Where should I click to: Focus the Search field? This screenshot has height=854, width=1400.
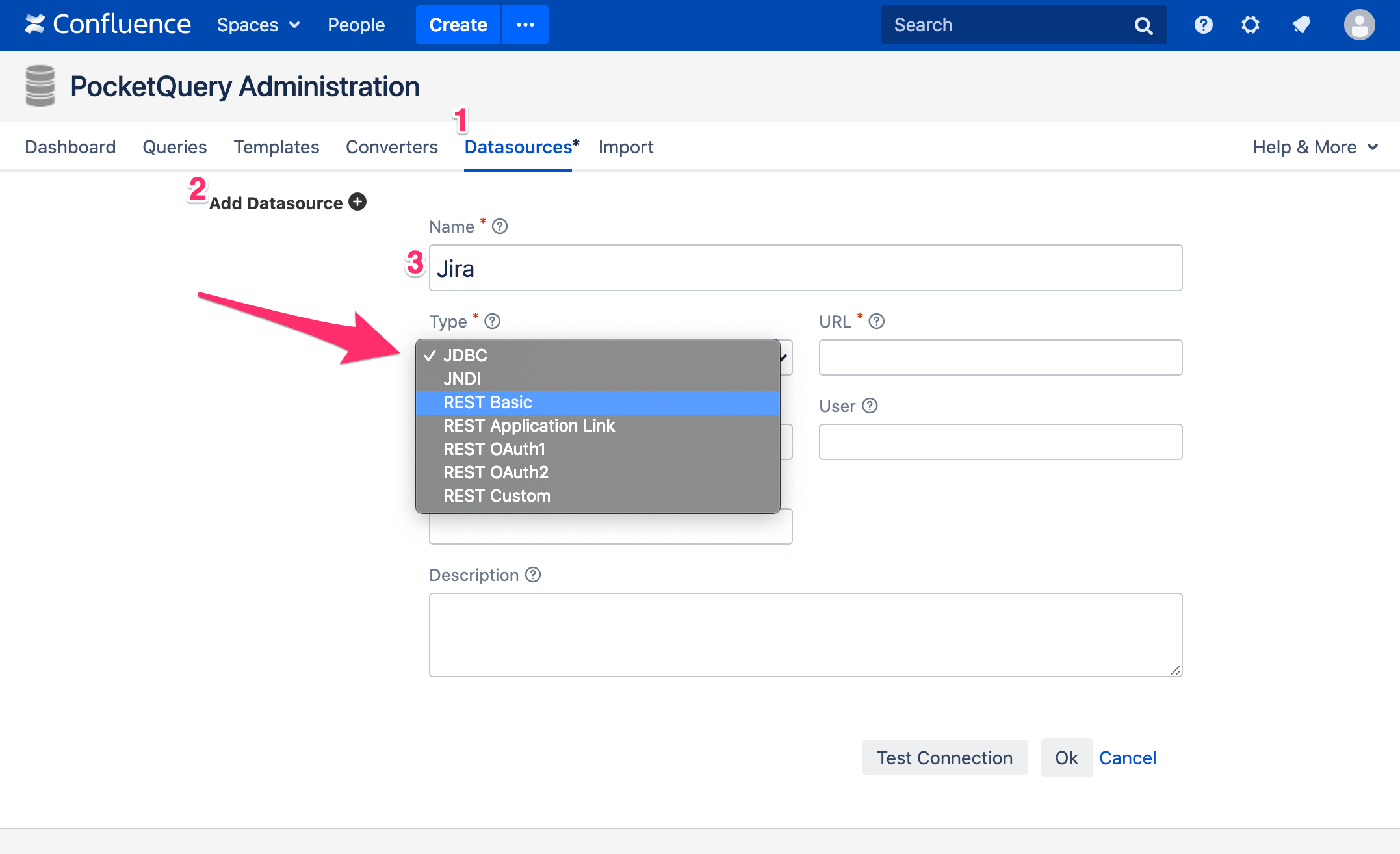click(x=1024, y=25)
